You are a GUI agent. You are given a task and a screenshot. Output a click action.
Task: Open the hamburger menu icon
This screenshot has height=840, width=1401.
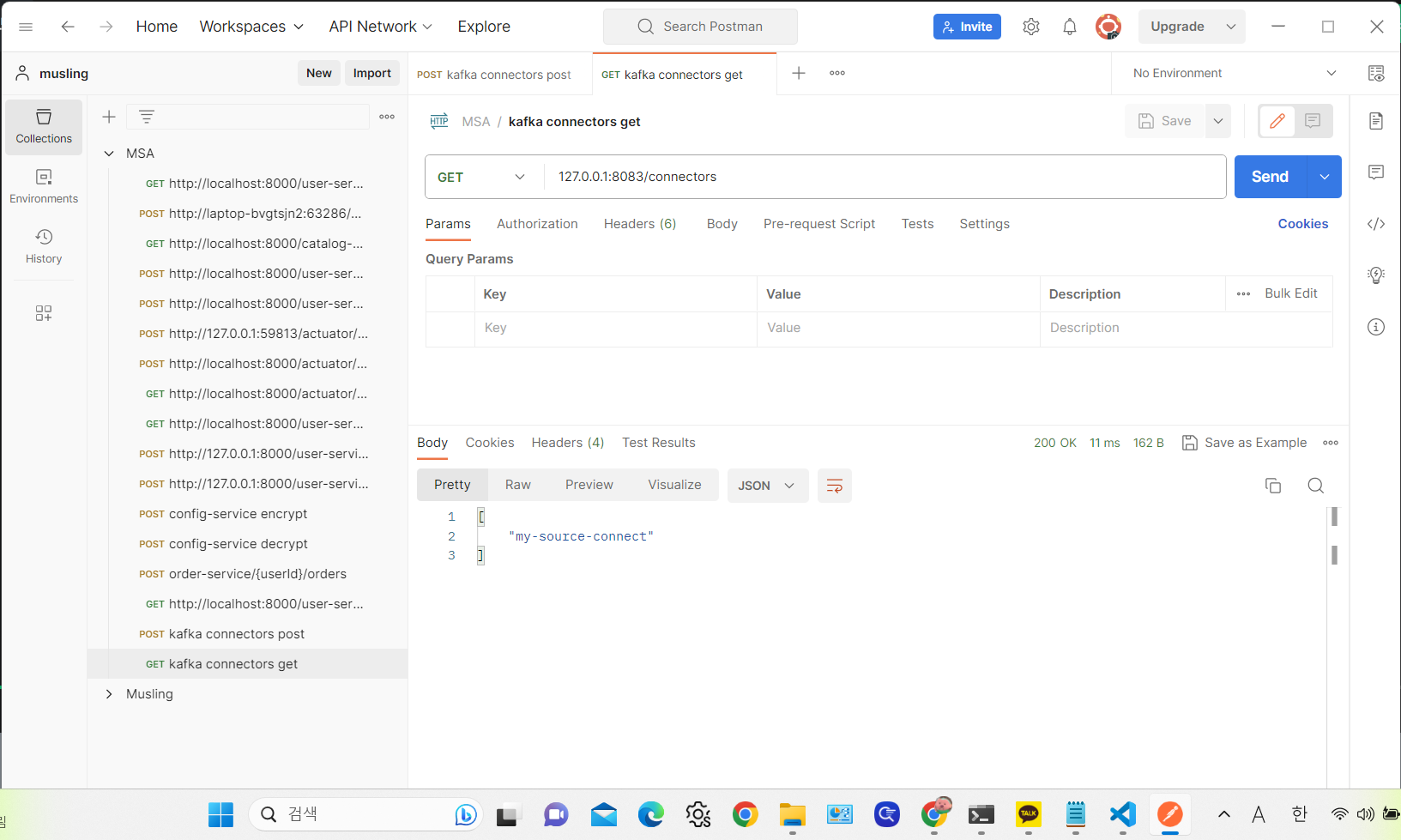[x=26, y=27]
